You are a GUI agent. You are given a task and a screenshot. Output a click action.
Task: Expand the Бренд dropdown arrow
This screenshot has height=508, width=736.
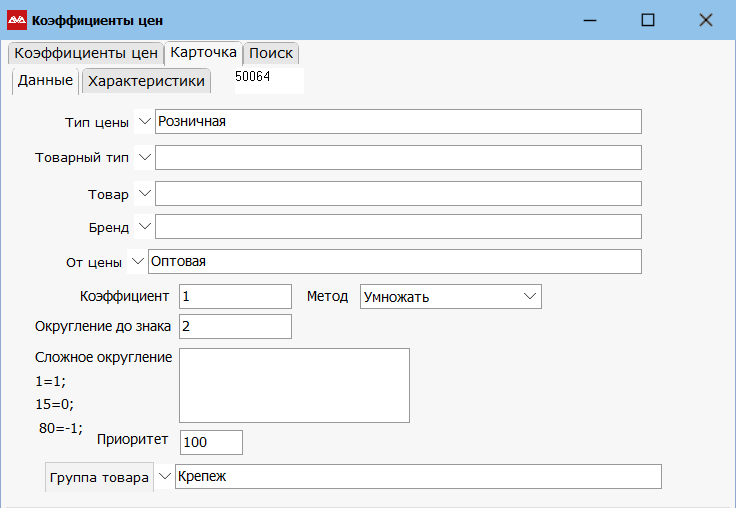pos(143,227)
